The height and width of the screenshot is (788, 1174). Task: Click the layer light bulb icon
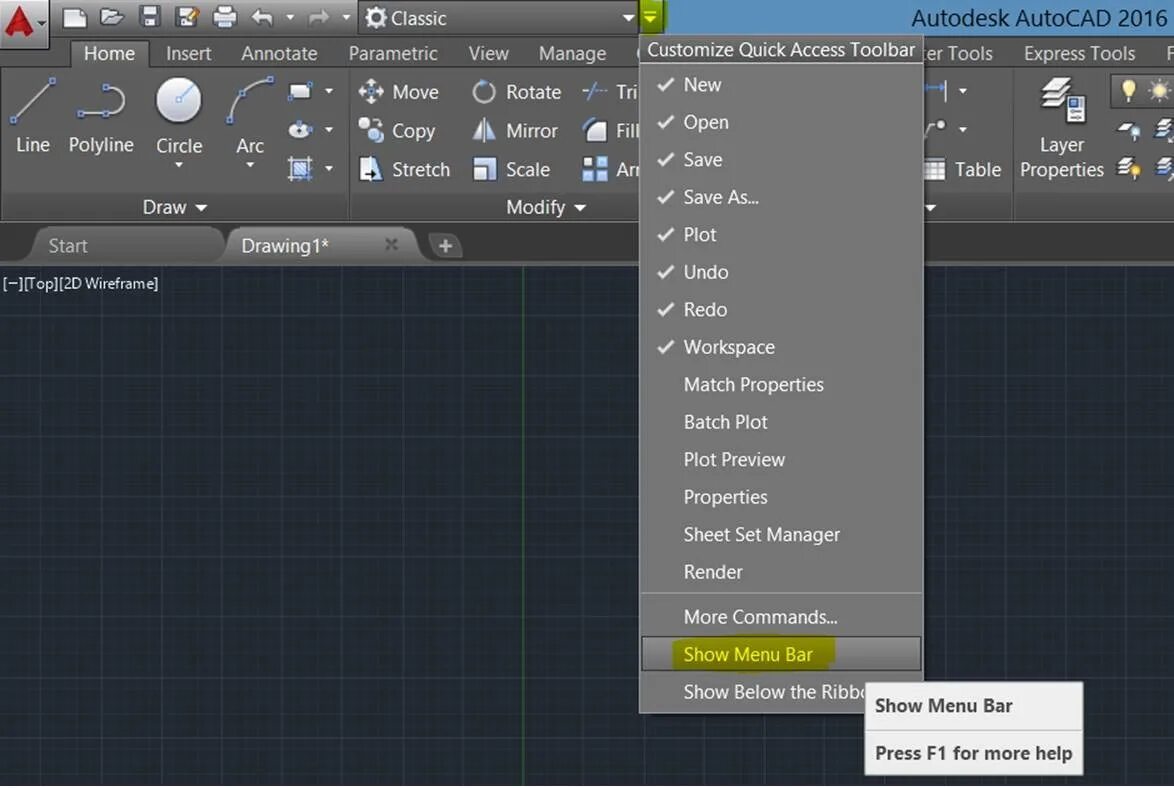coord(1128,90)
